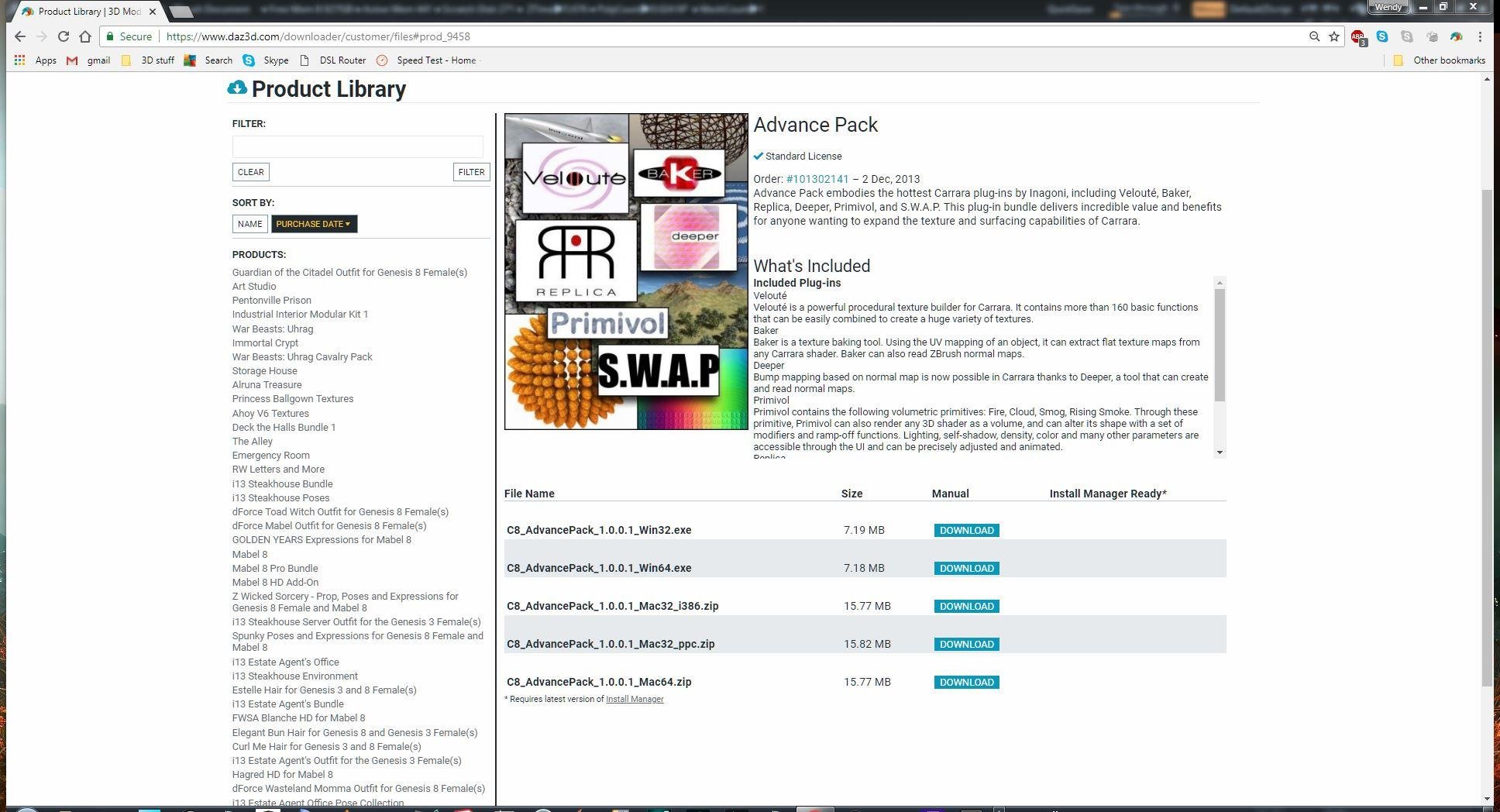1500x812 pixels.
Task: Select Princess Ballgown Textures
Action: pos(293,399)
